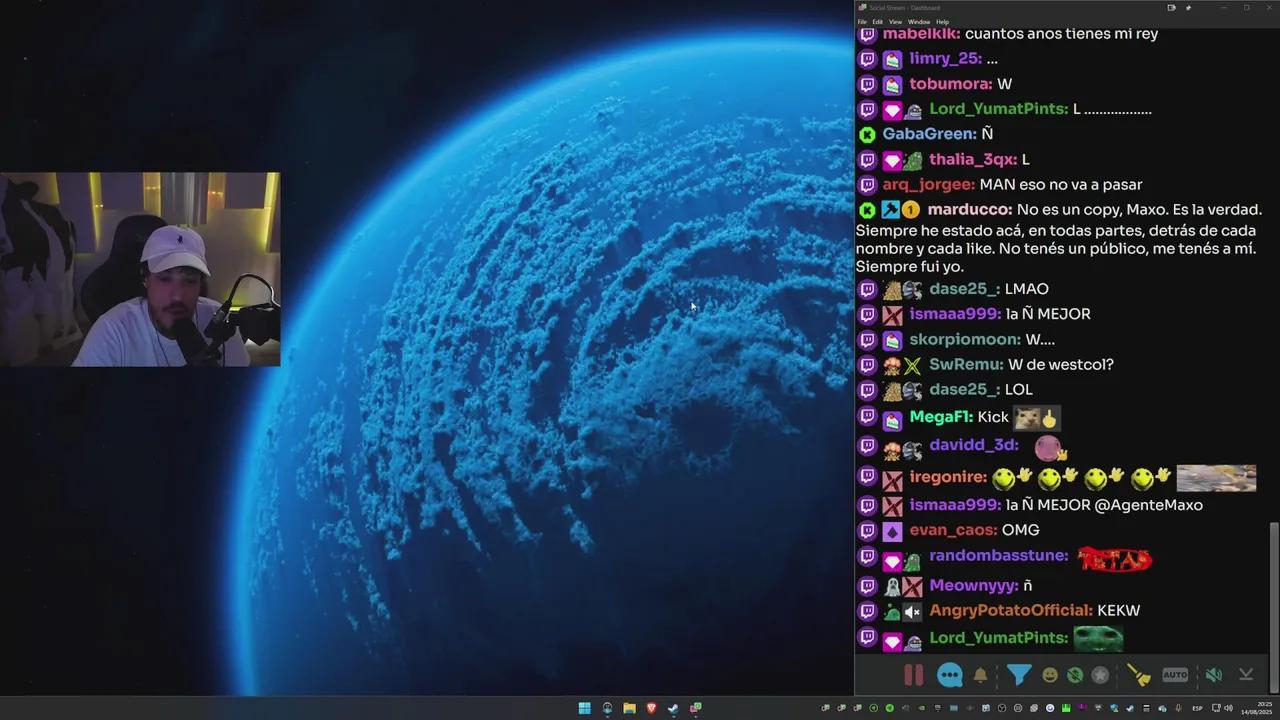
Task: Click the title bar icon left of the pin
Action: (1171, 8)
